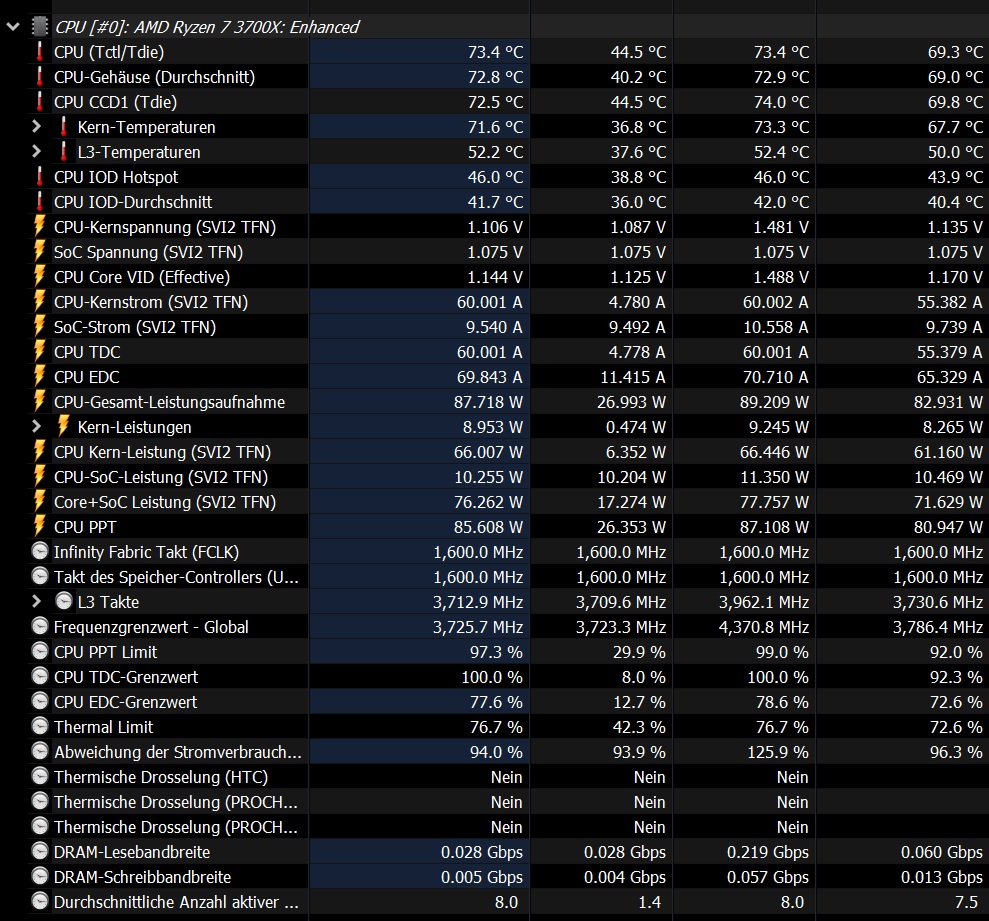The height and width of the screenshot is (921, 989).
Task: Select the Frequenzgrenzwert - Global label
Action: pyautogui.click(x=151, y=627)
